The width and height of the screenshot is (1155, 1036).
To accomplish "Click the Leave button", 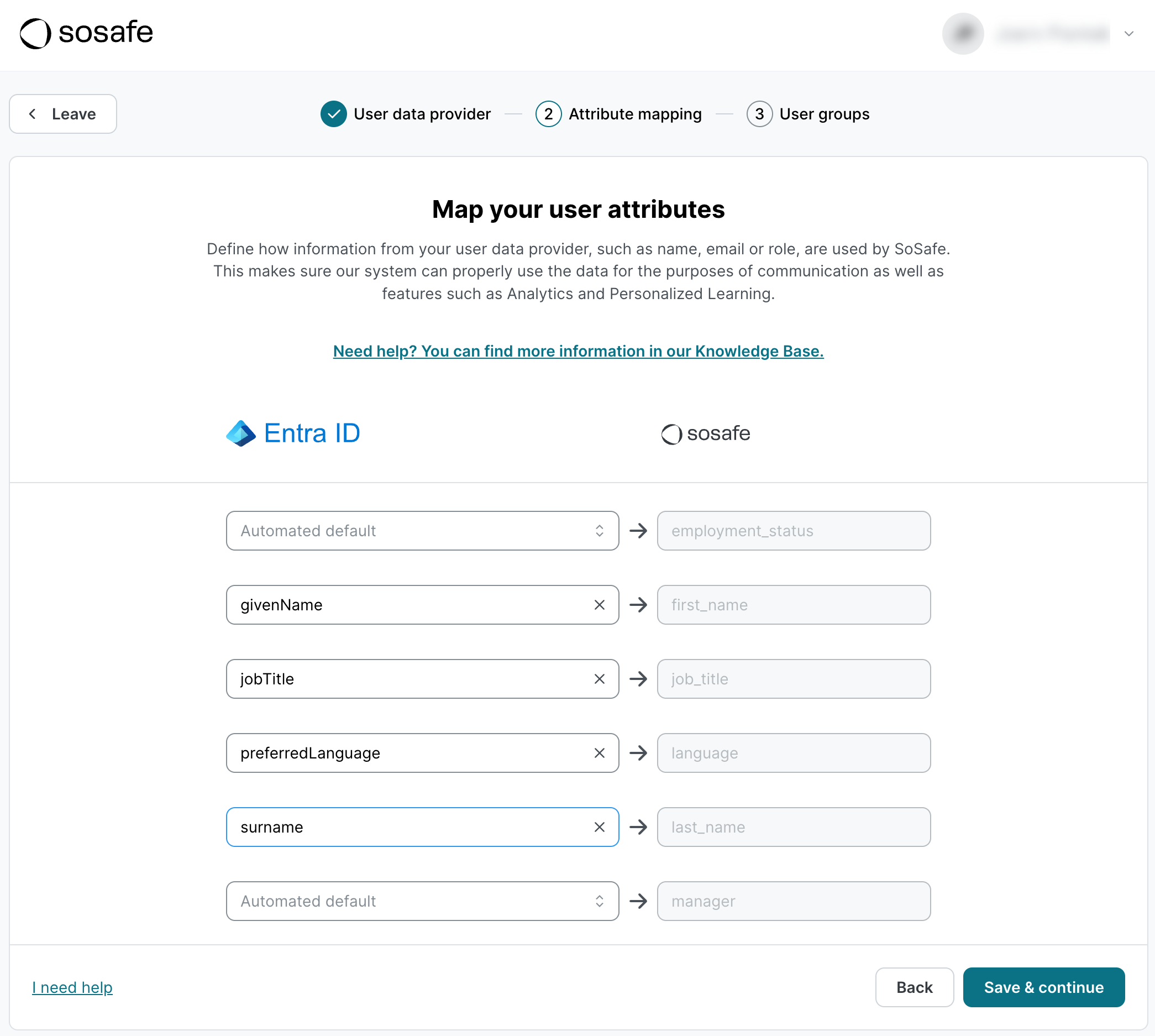I will [62, 114].
